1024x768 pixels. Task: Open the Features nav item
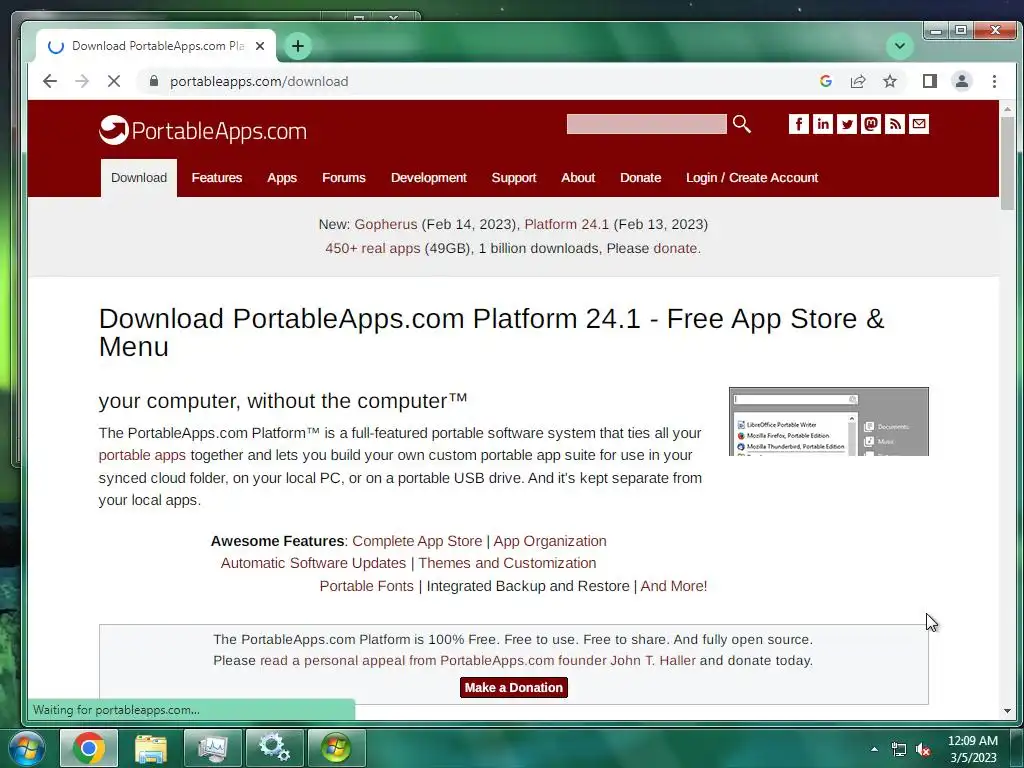coord(216,178)
